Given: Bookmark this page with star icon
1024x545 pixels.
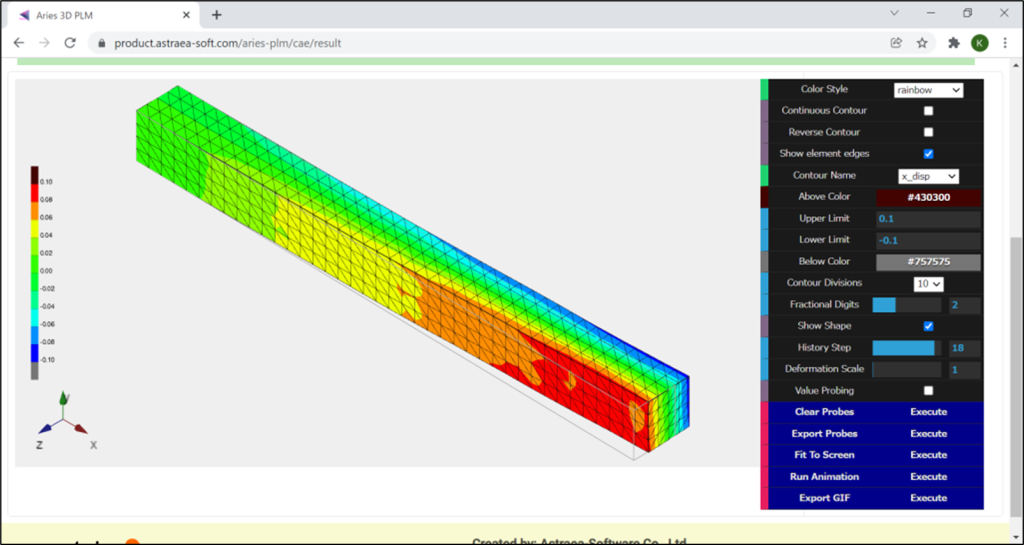Looking at the screenshot, I should (921, 43).
